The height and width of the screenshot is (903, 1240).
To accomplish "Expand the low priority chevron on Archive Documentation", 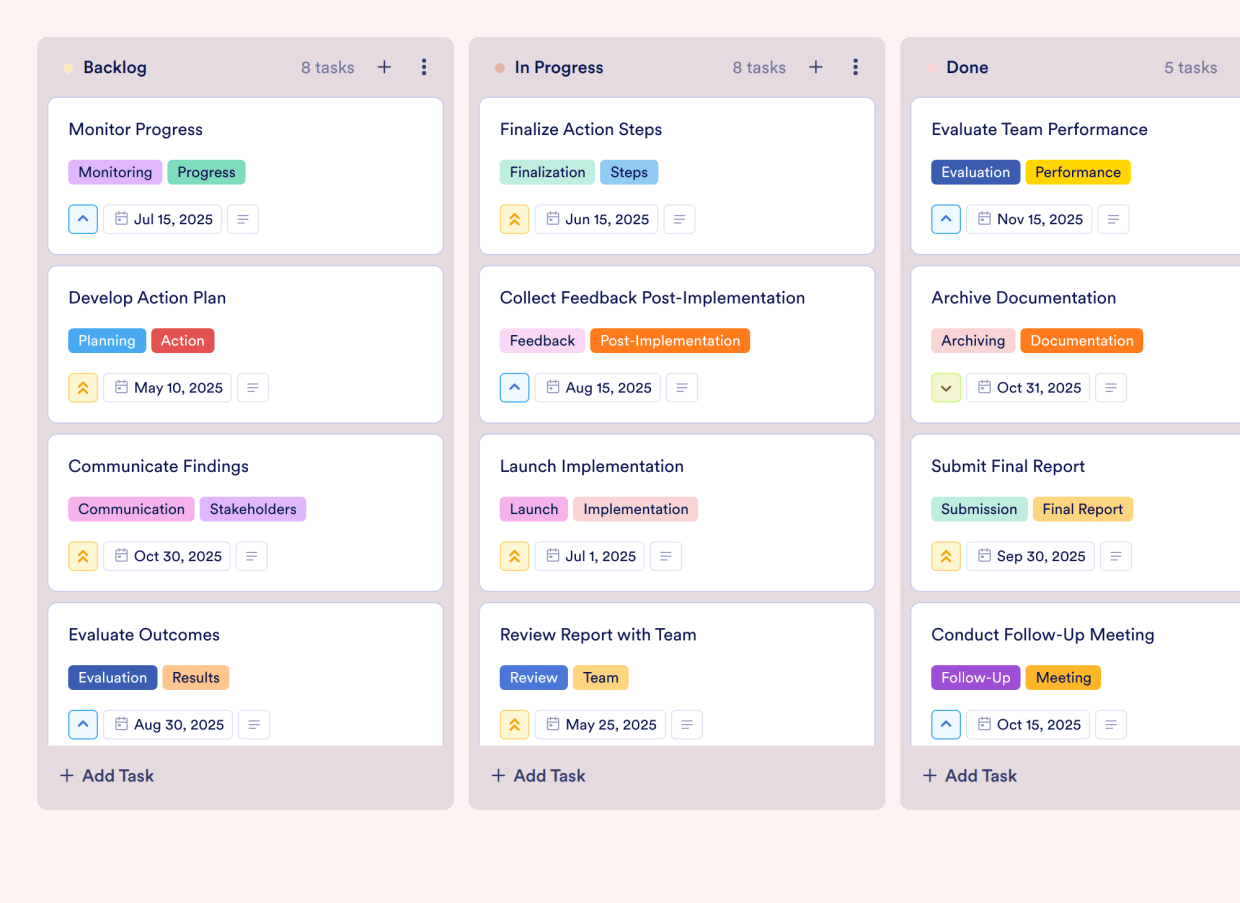I will click(946, 387).
